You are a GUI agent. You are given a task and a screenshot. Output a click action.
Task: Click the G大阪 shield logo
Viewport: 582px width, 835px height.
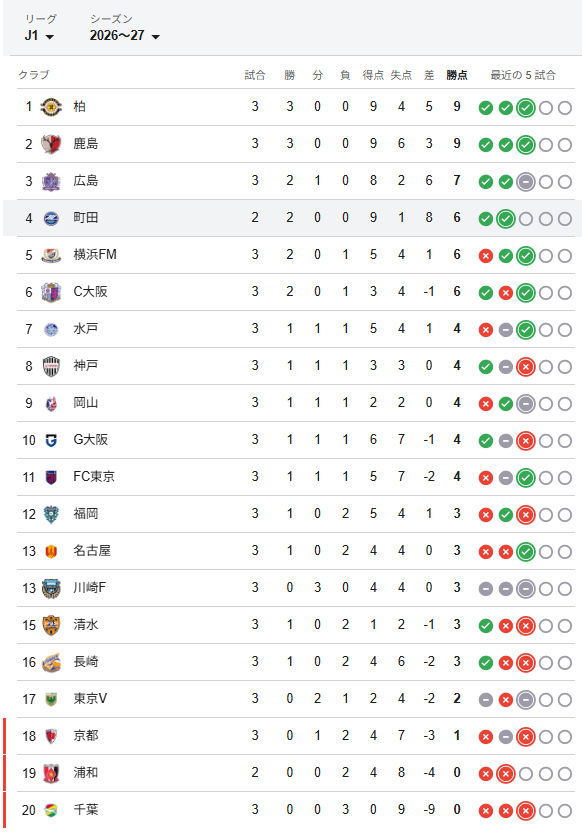51,440
